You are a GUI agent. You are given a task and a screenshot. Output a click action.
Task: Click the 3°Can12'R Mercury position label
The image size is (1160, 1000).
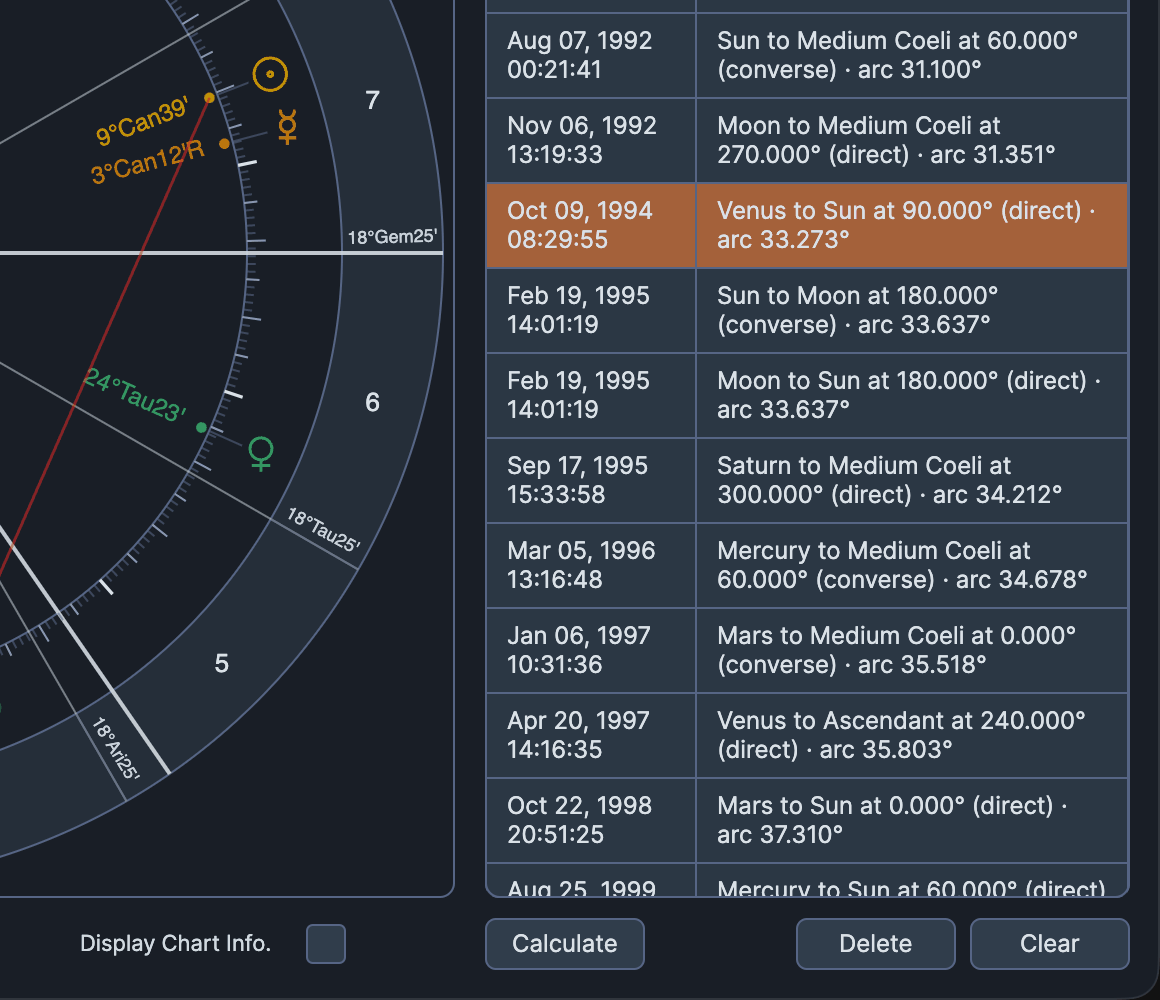tap(147, 163)
